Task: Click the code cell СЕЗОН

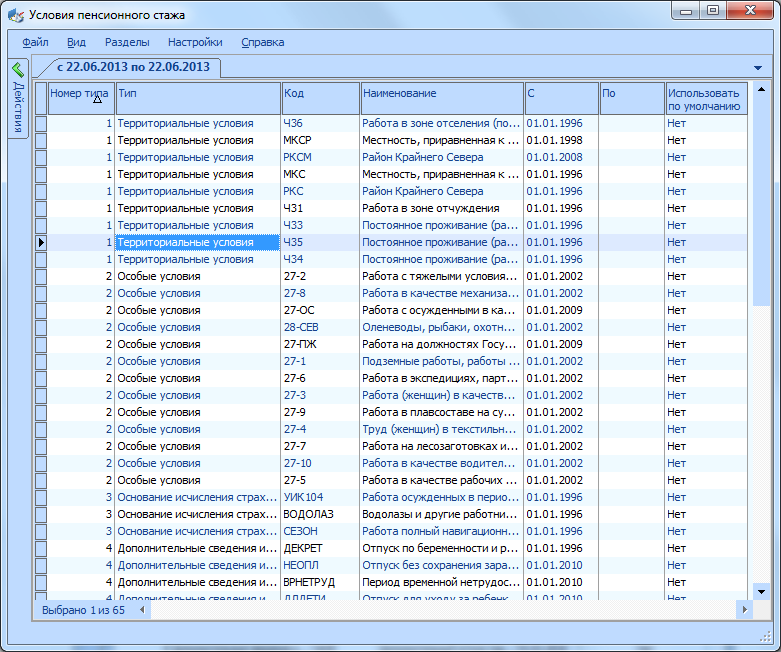Action: pyautogui.click(x=320, y=531)
